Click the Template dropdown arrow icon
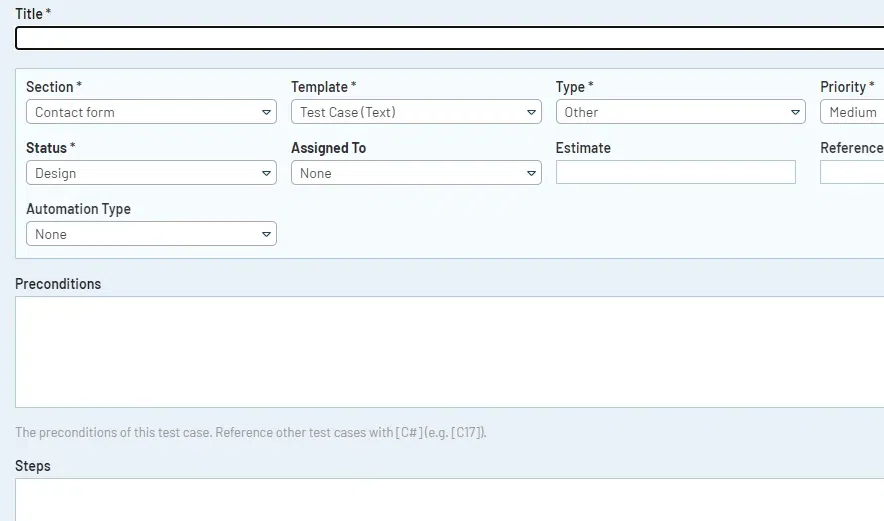Image resolution: width=884 pixels, height=521 pixels. (x=532, y=112)
